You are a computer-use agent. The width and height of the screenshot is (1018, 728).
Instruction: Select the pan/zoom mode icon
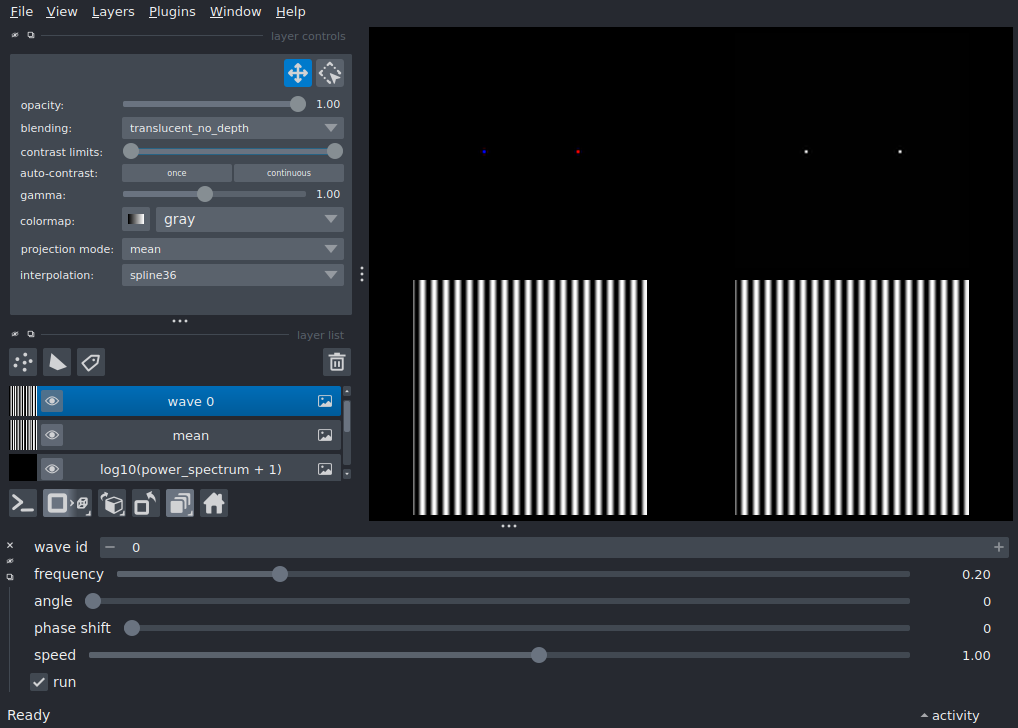tap(297, 73)
